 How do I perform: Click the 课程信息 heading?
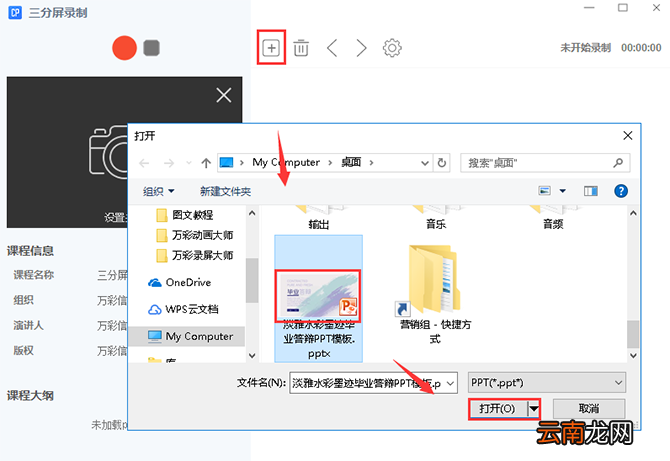pyautogui.click(x=30, y=251)
